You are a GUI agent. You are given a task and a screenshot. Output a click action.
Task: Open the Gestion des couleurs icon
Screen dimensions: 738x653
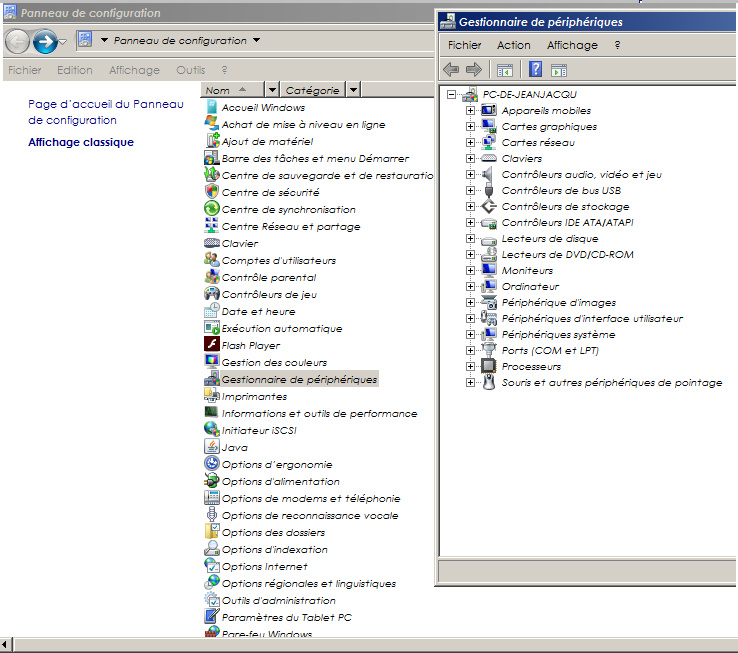(x=212, y=362)
